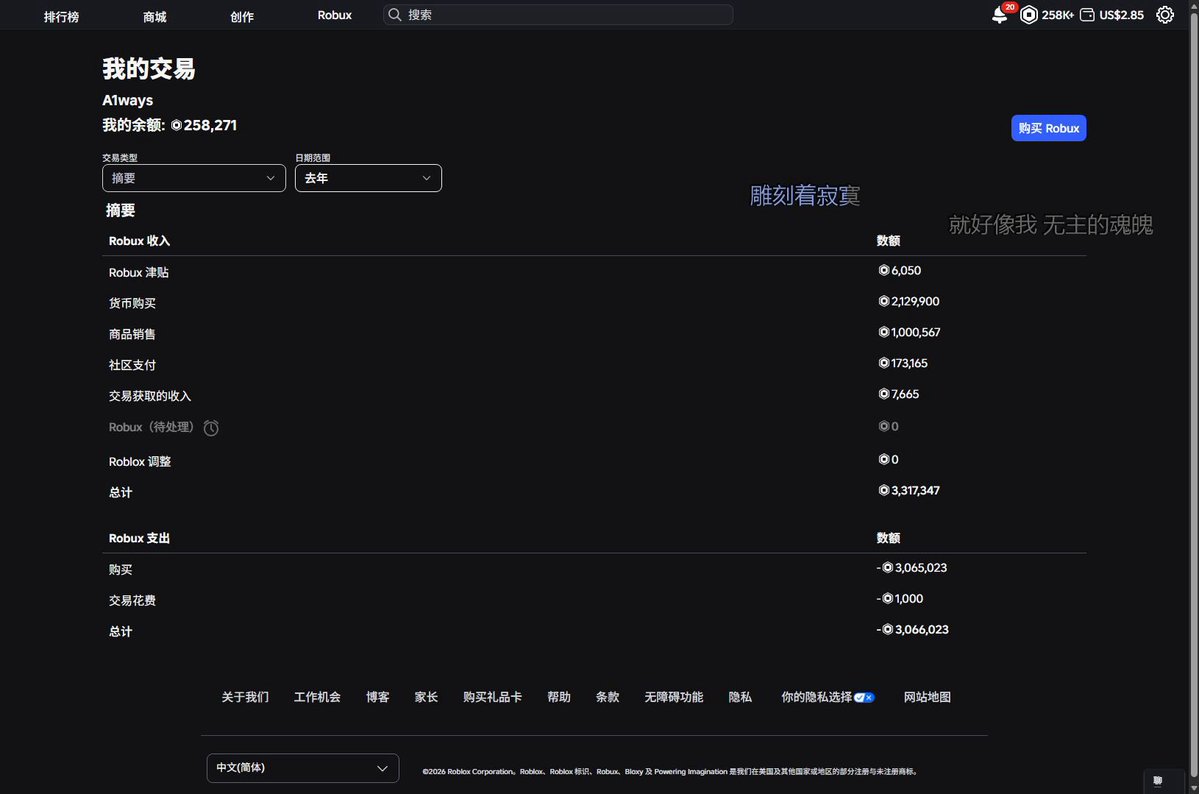Click the balance value 258,271
Screen dimensions: 1199x794
pyautogui.click(x=210, y=125)
